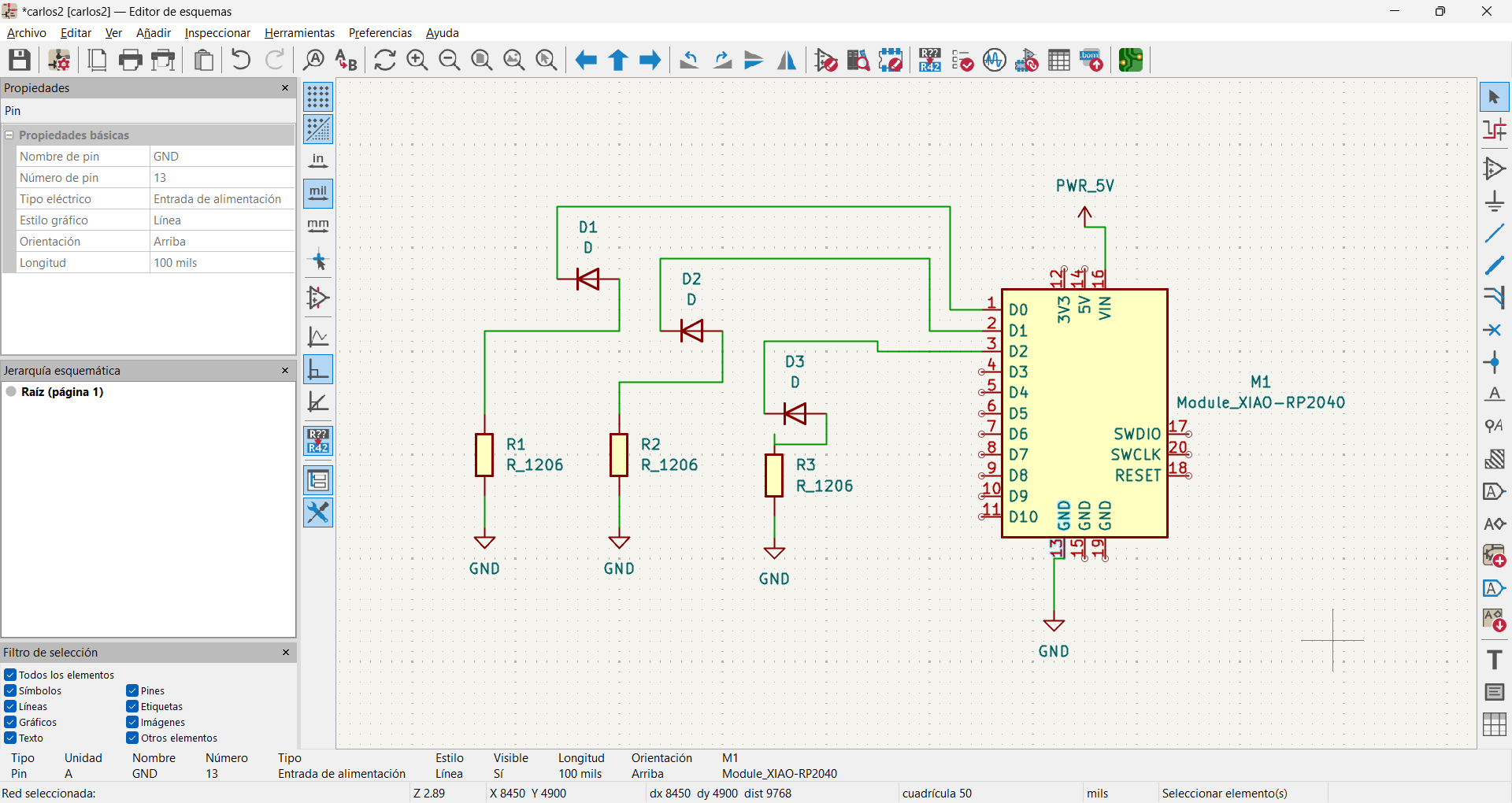
Task: Annotate the schematic symbols
Action: 928,60
